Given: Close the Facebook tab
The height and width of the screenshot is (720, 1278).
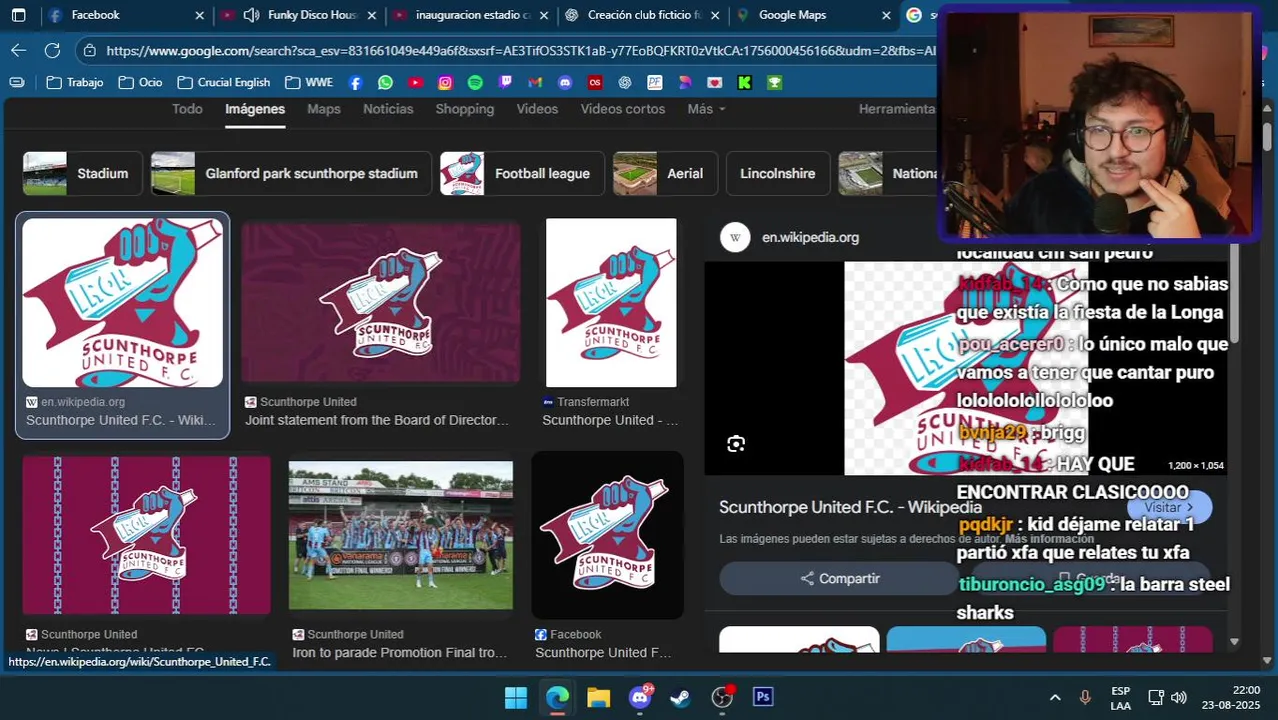Looking at the screenshot, I should [x=199, y=15].
